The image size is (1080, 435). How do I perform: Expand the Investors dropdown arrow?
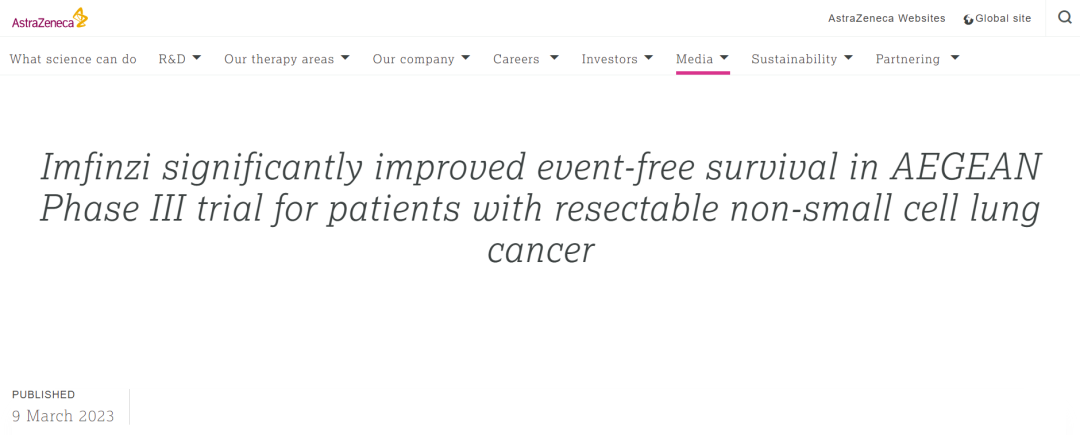point(649,58)
